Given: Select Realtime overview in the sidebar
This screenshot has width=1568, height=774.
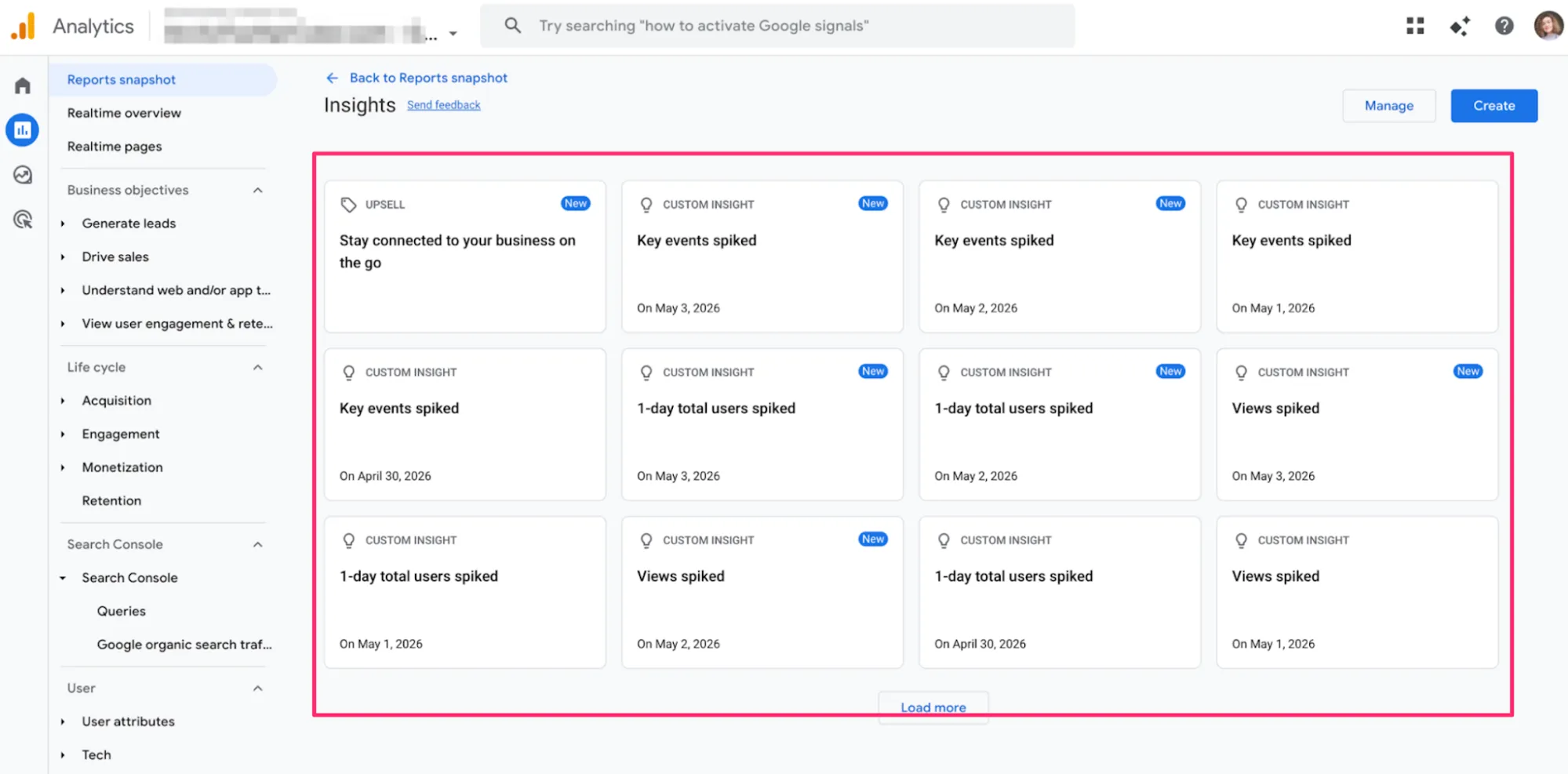Looking at the screenshot, I should 124,113.
